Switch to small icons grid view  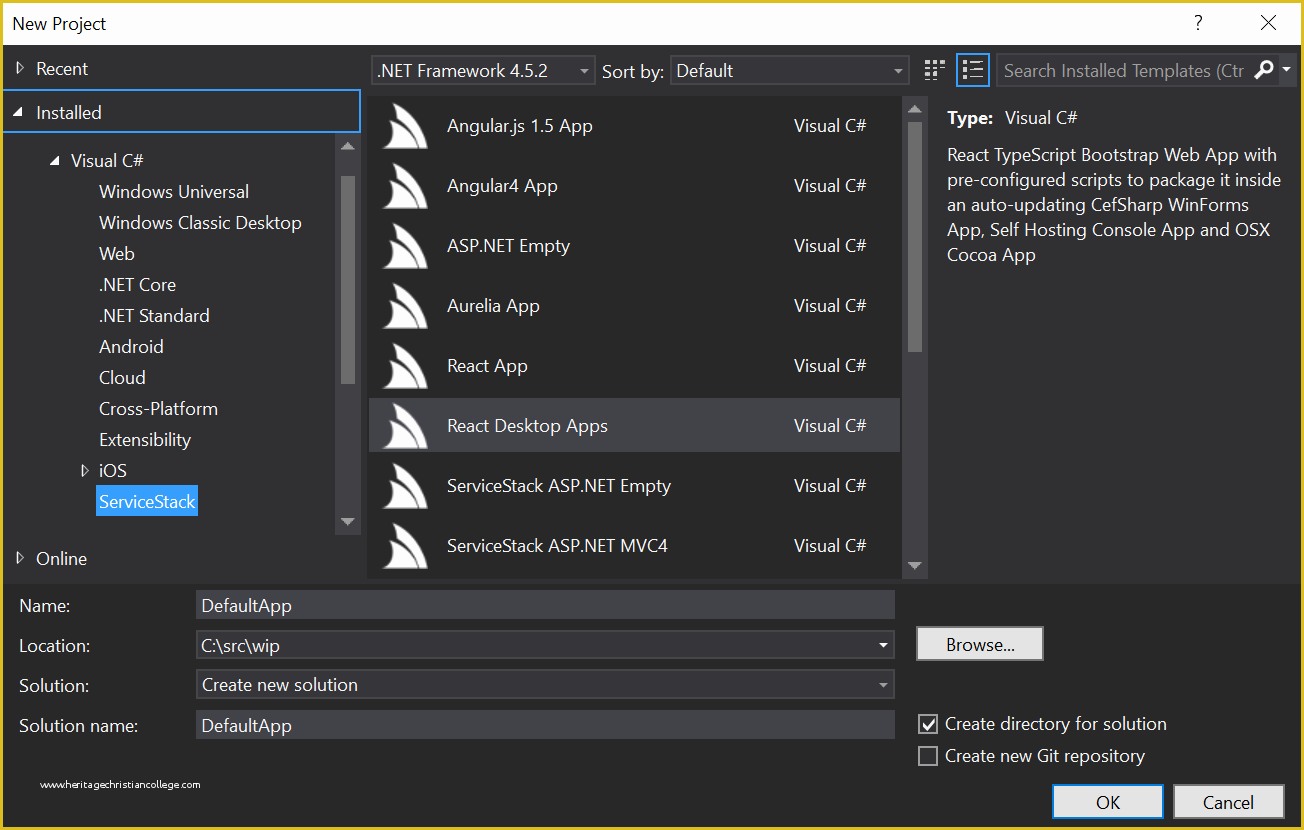click(x=935, y=70)
